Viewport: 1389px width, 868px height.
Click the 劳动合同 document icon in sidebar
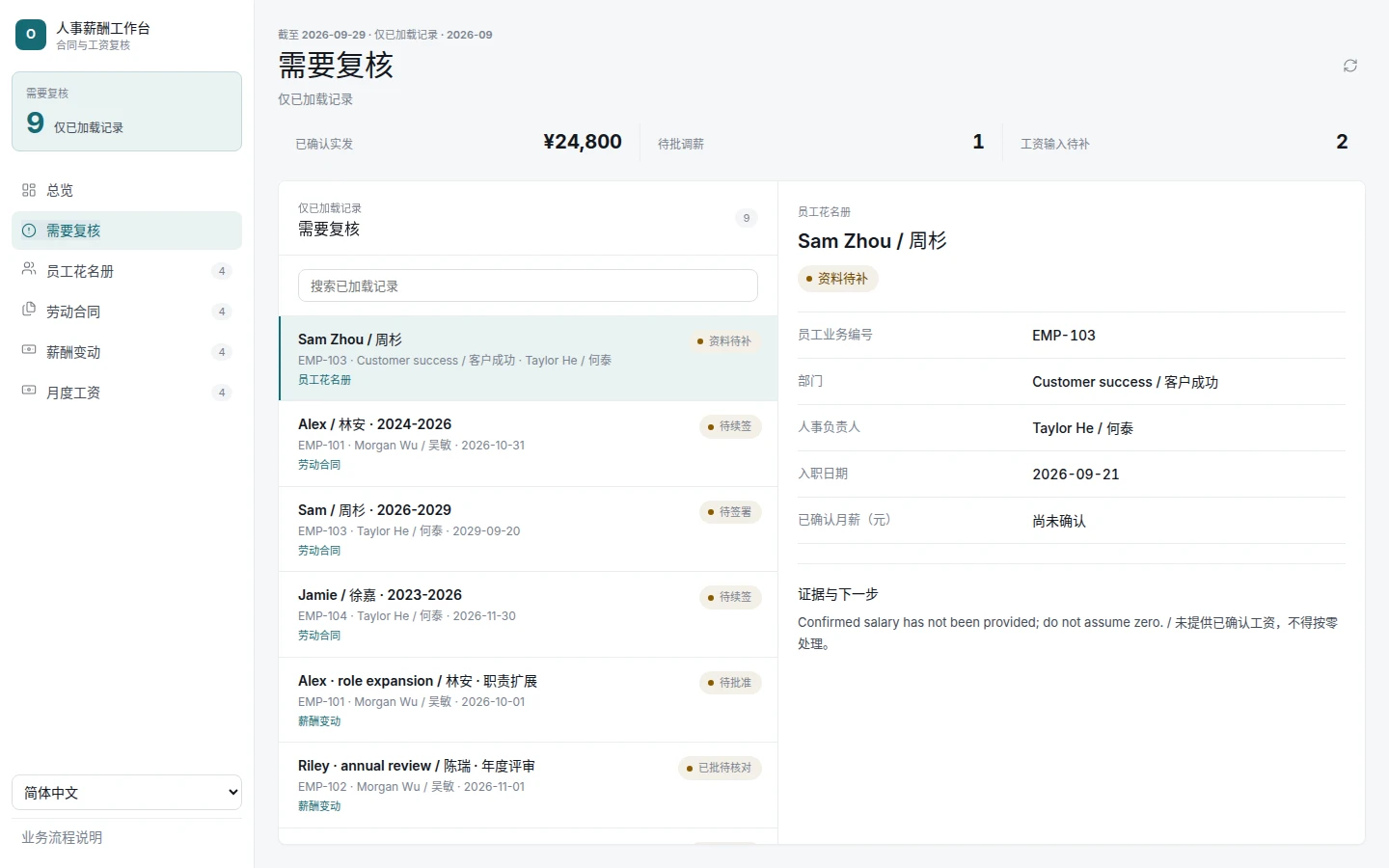pos(29,310)
